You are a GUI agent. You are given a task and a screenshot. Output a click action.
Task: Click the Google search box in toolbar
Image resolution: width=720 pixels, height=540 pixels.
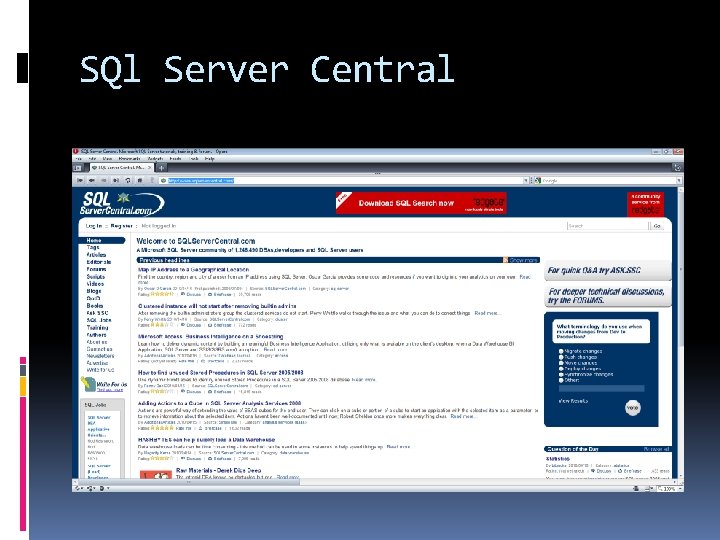(x=608, y=181)
